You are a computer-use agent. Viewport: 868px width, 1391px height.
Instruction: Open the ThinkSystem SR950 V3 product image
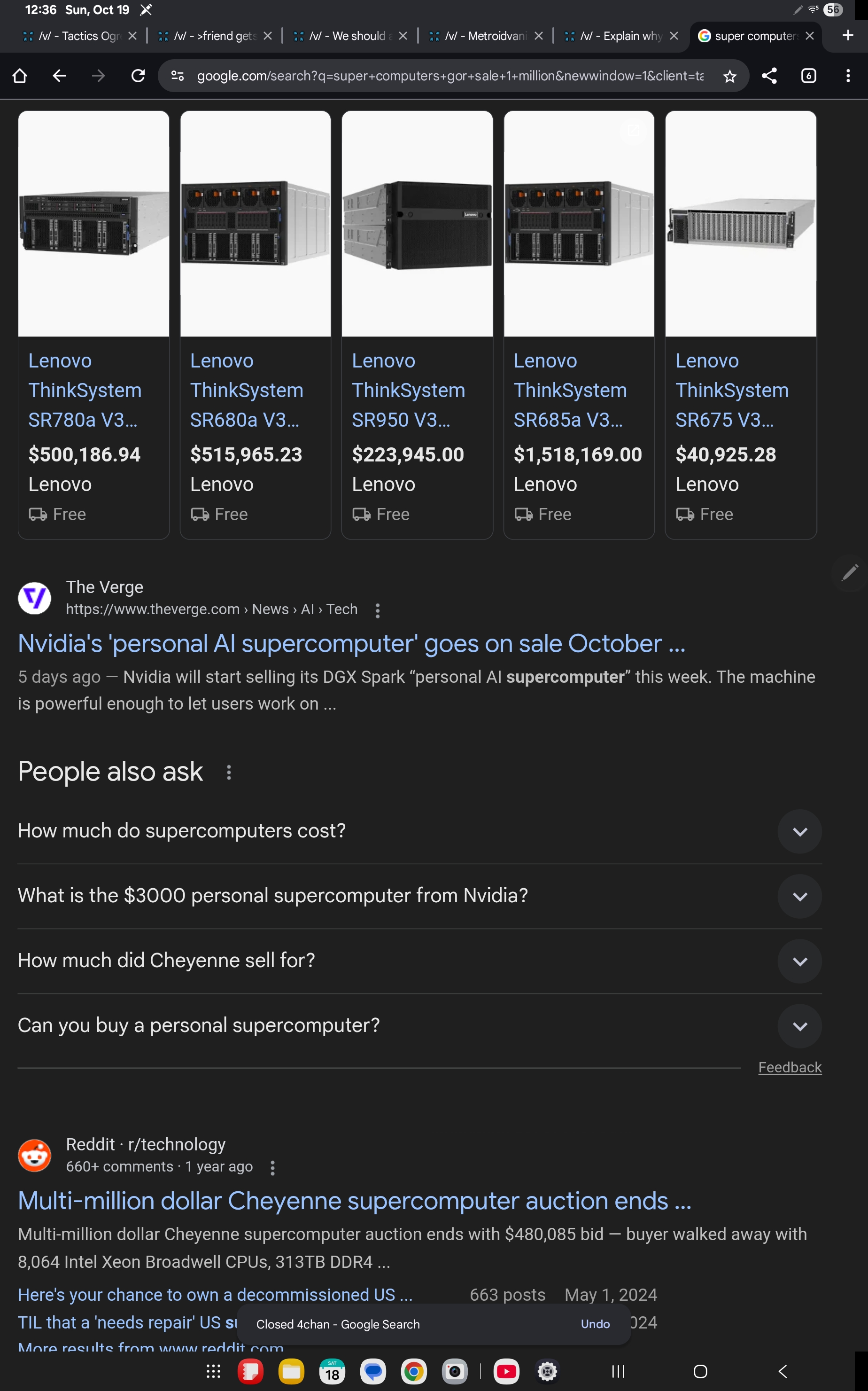pos(418,223)
